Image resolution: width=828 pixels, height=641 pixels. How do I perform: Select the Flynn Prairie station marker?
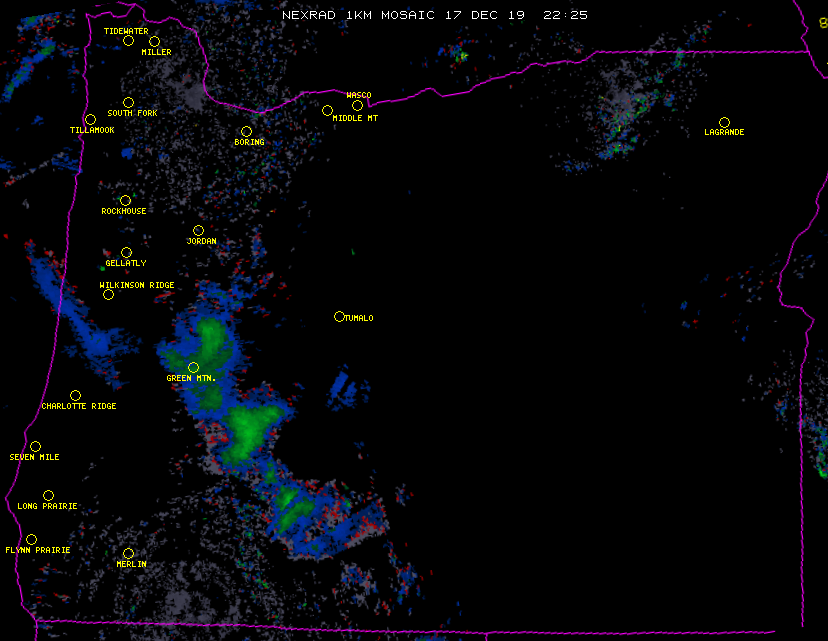point(31,539)
